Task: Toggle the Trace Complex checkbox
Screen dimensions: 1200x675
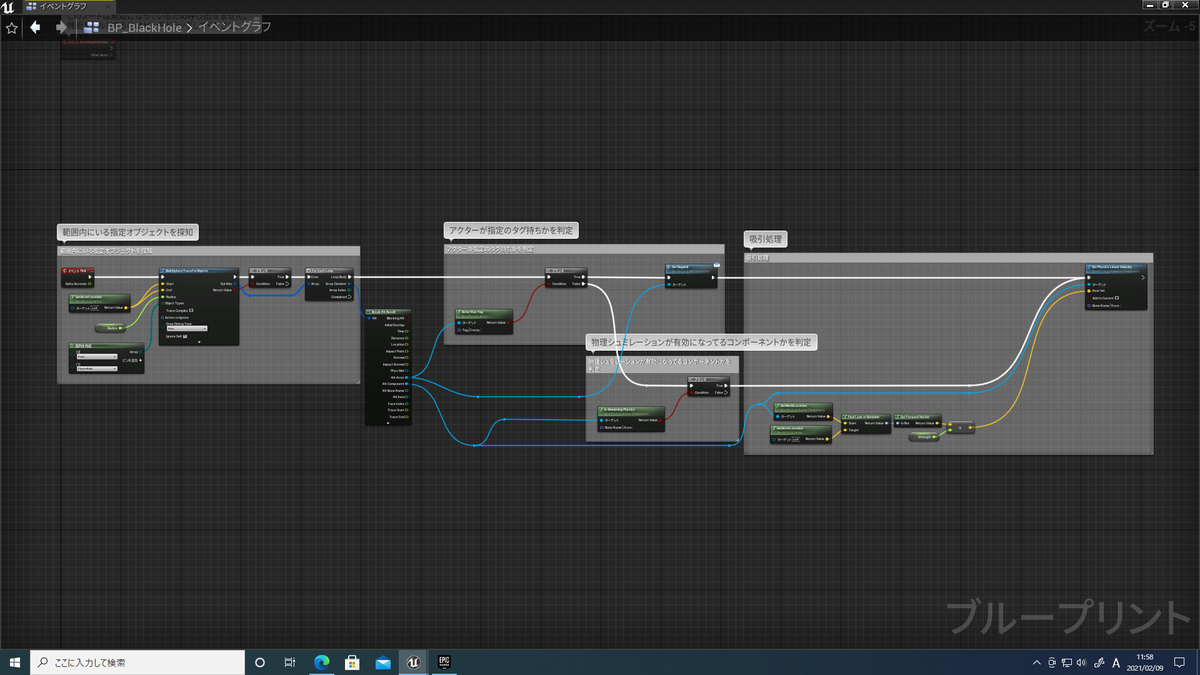Action: (191, 310)
